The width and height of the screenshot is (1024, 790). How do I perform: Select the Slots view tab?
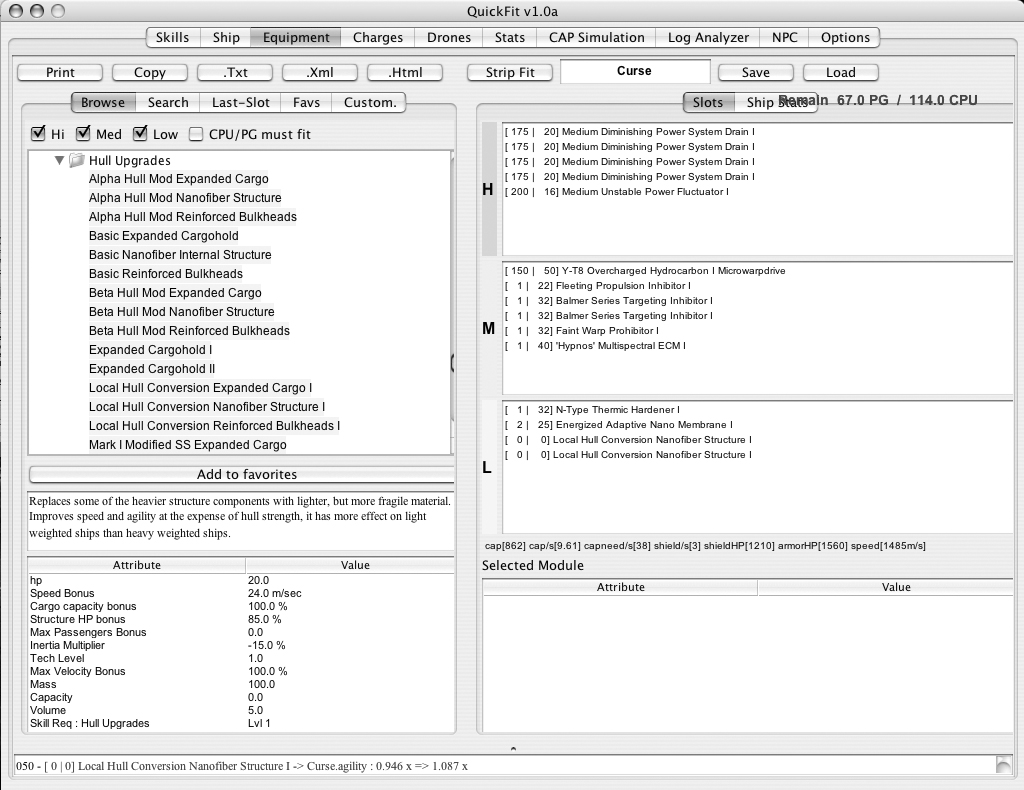pos(708,103)
